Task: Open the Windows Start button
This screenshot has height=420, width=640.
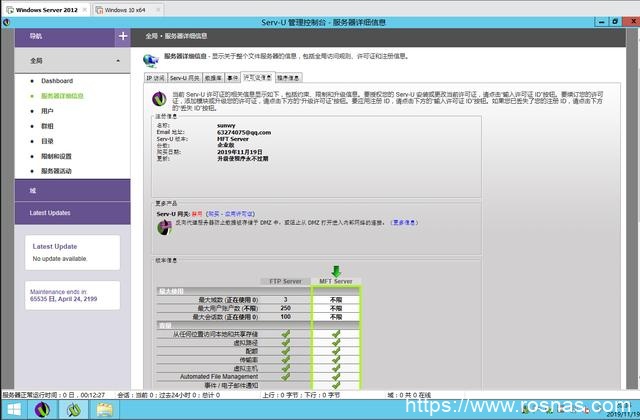Action: click(x=14, y=409)
